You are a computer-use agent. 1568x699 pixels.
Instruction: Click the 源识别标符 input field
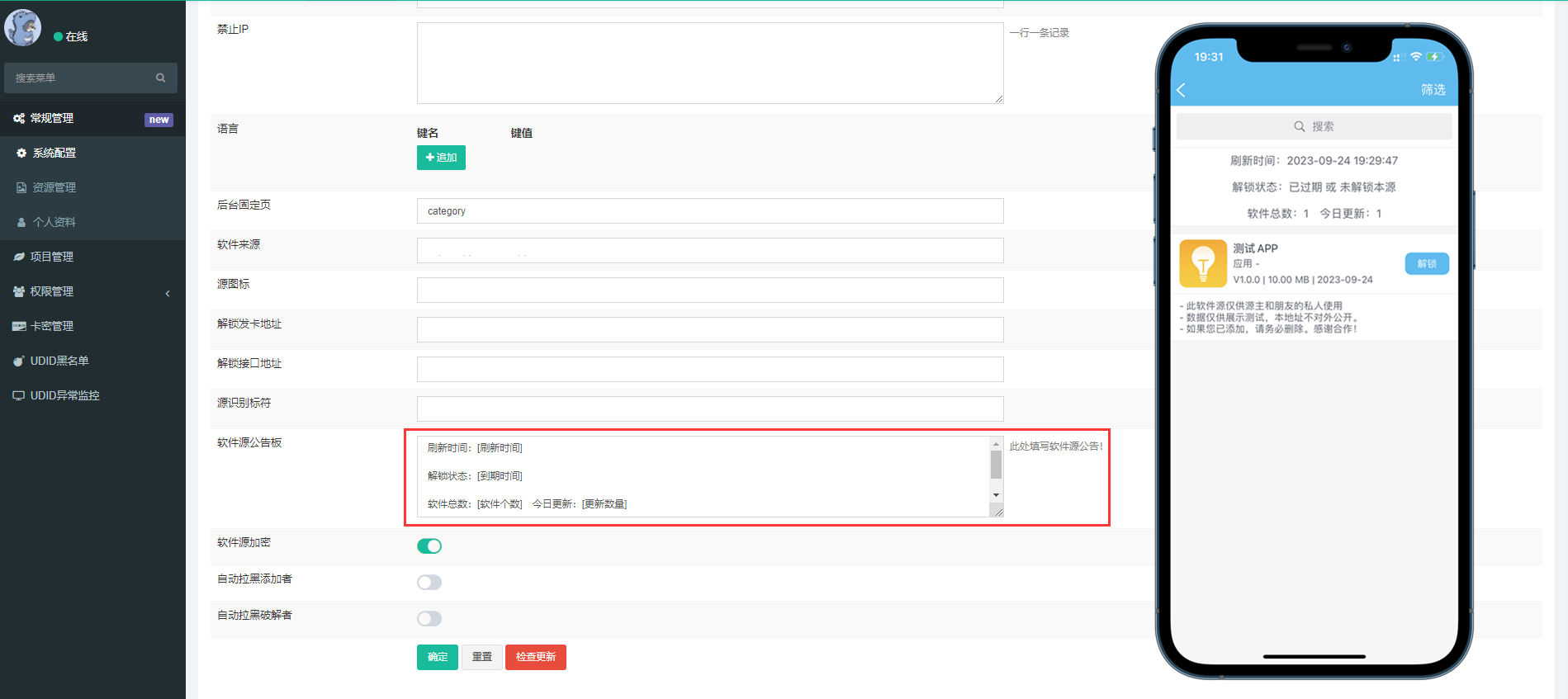pos(710,409)
